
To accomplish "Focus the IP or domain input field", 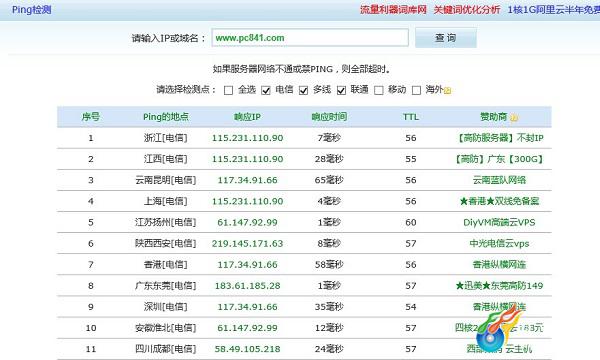I will [x=310, y=38].
